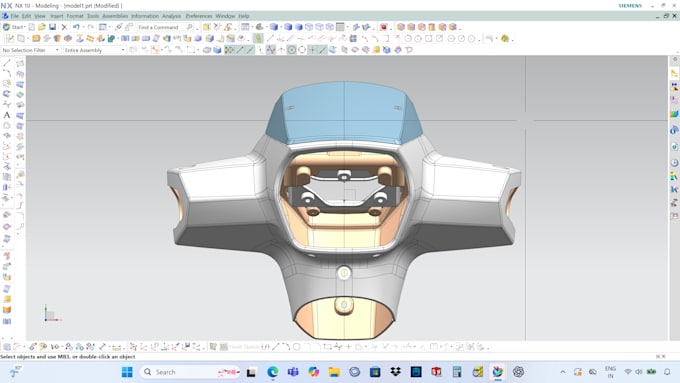This screenshot has width=680, height=383.
Task: Open notifications bell in system tray
Action: (x=667, y=372)
